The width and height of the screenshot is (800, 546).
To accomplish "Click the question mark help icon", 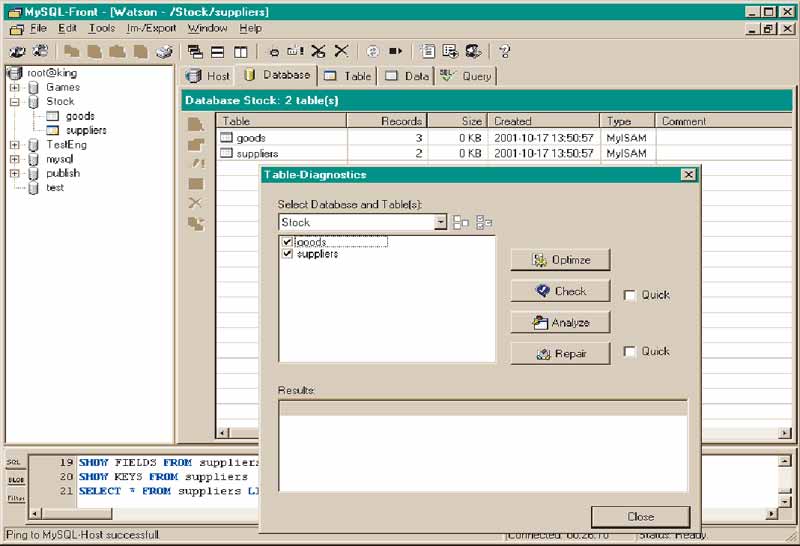I will coord(505,51).
